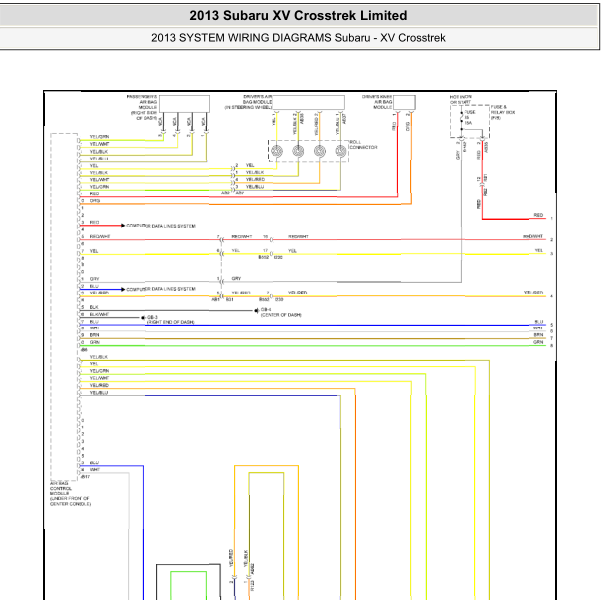Viewport: 601px width, 600px height.
Task: Click the "BRN" label at far right edge
Action: click(x=538, y=335)
